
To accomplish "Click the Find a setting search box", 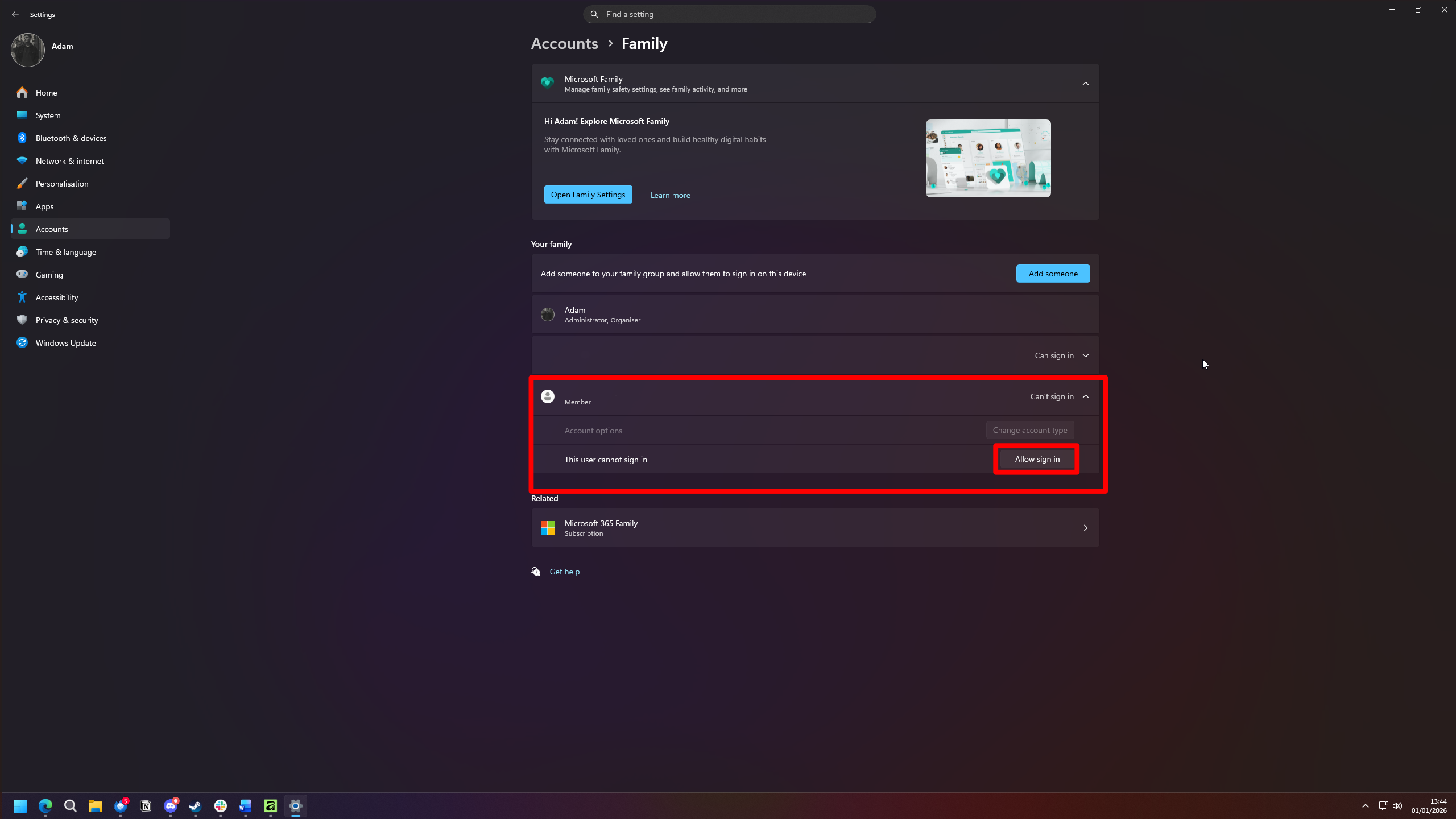I will pyautogui.click(x=730, y=14).
